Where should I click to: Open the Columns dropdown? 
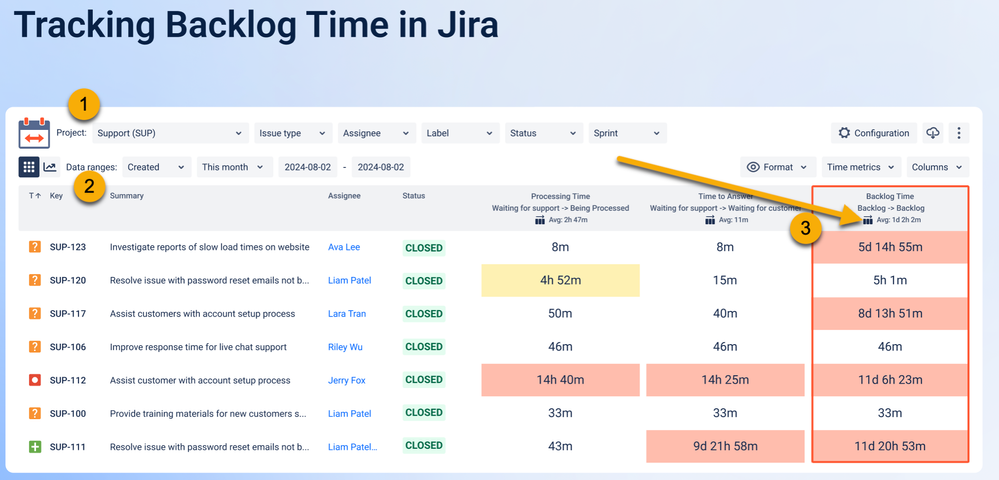[x=938, y=167]
